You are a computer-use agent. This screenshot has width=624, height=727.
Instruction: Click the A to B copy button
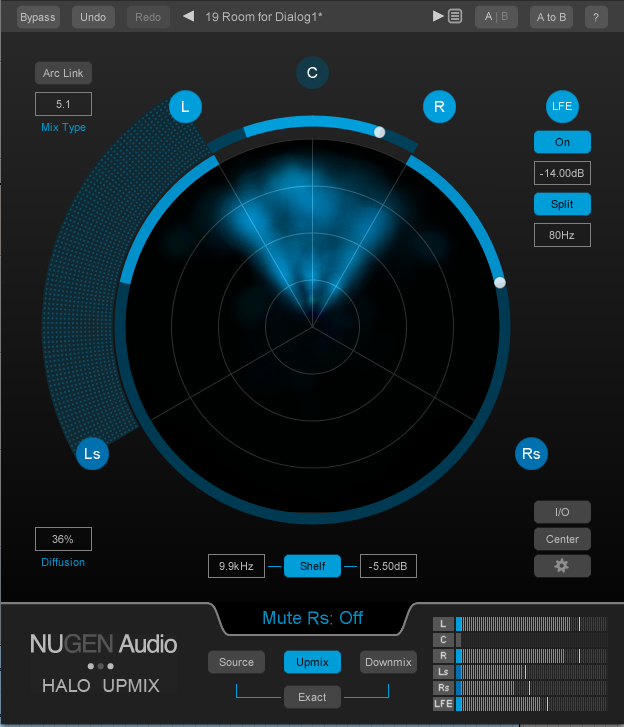551,17
